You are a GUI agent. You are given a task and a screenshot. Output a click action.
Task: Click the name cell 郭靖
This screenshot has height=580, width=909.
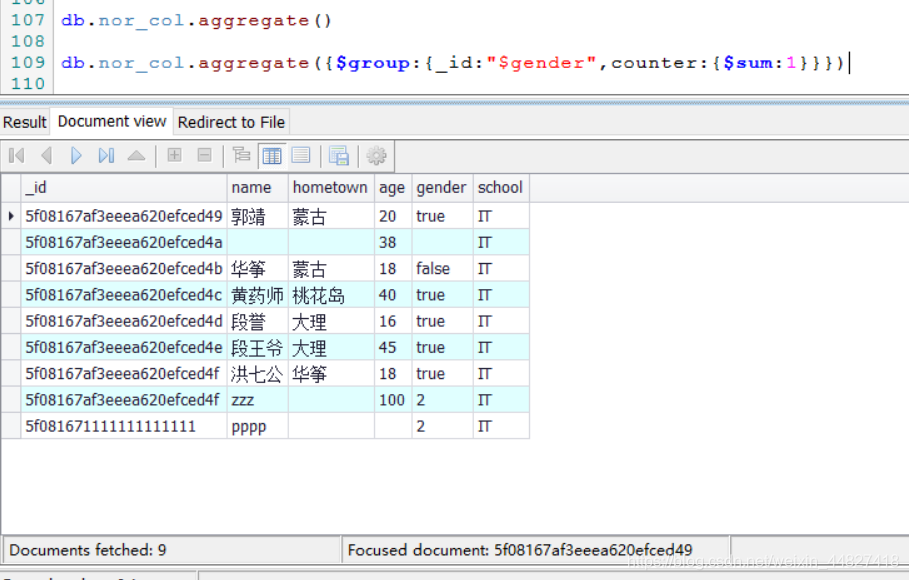(x=258, y=216)
